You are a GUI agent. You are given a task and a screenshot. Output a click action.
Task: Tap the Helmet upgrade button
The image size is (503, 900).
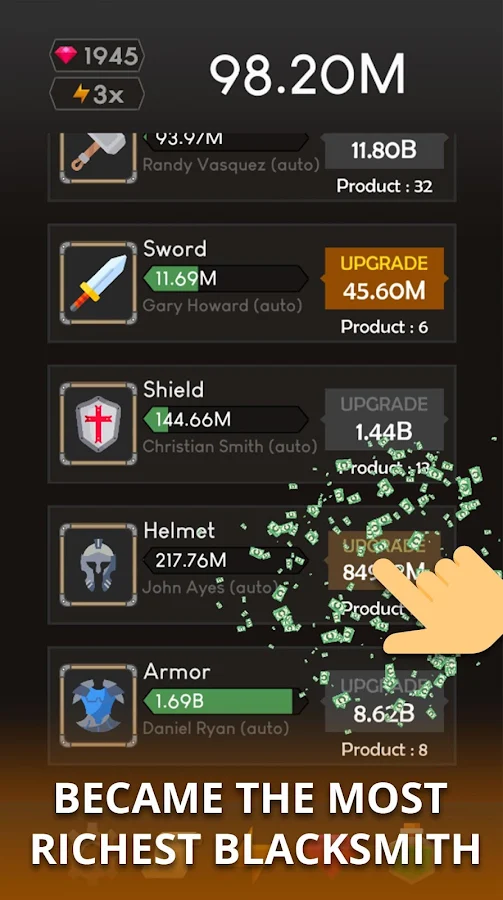click(x=384, y=560)
